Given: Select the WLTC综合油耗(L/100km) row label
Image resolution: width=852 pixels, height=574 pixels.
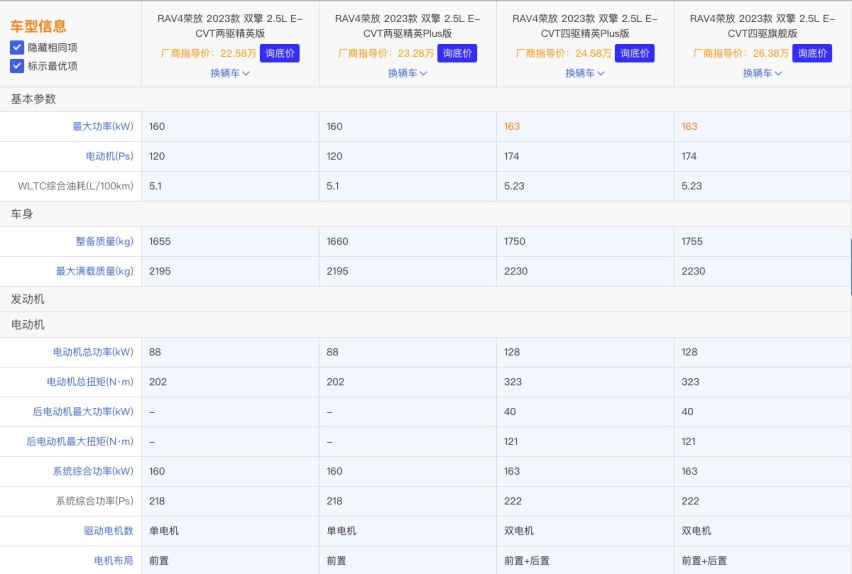Looking at the screenshot, I should point(76,186).
